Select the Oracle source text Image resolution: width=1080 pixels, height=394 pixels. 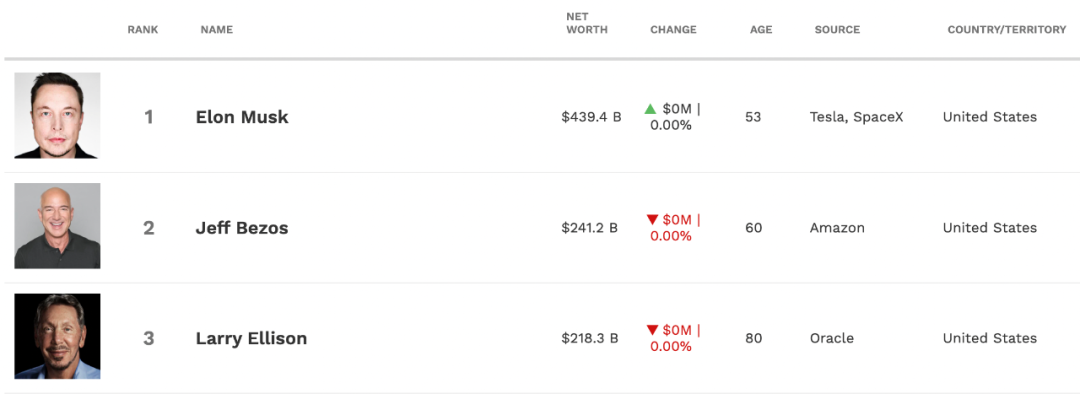click(831, 338)
